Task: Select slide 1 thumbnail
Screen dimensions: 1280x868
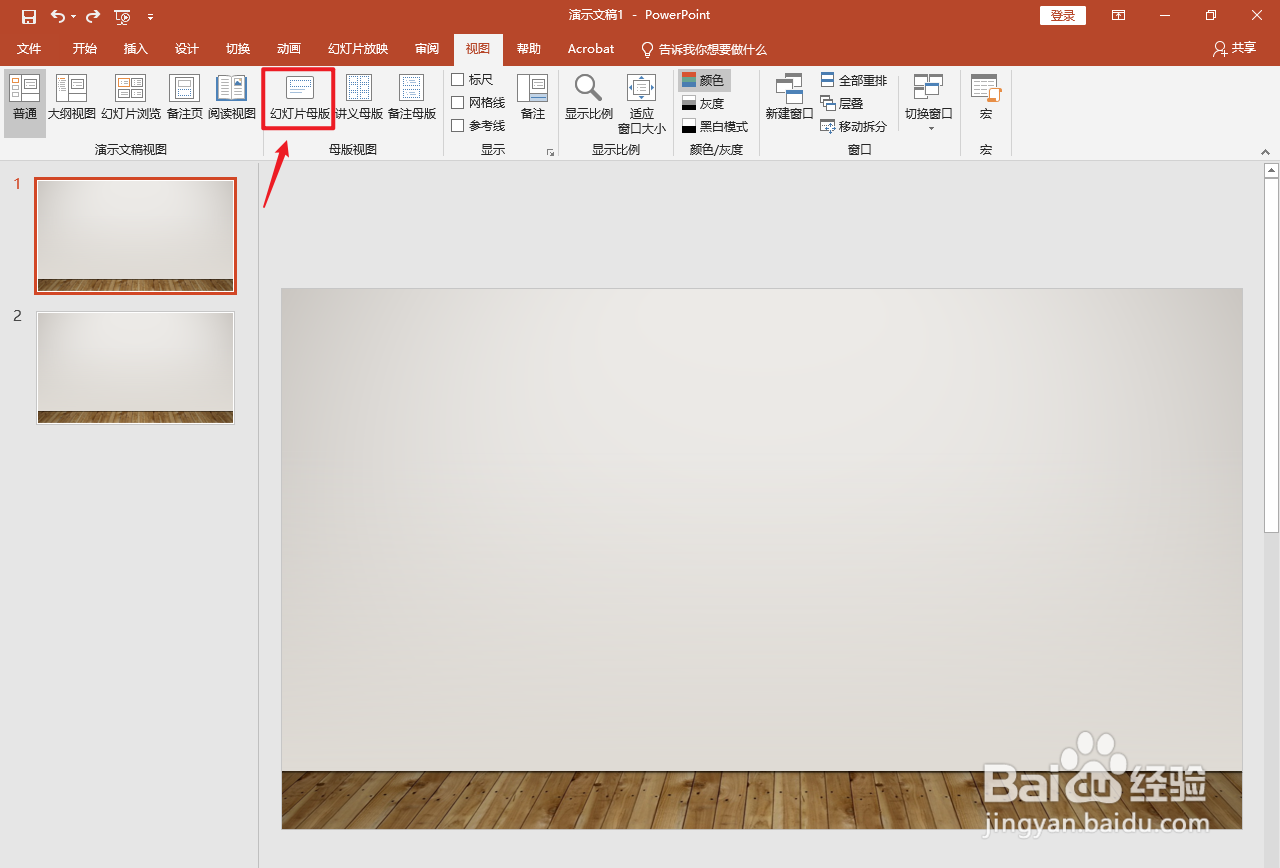Action: coord(136,236)
